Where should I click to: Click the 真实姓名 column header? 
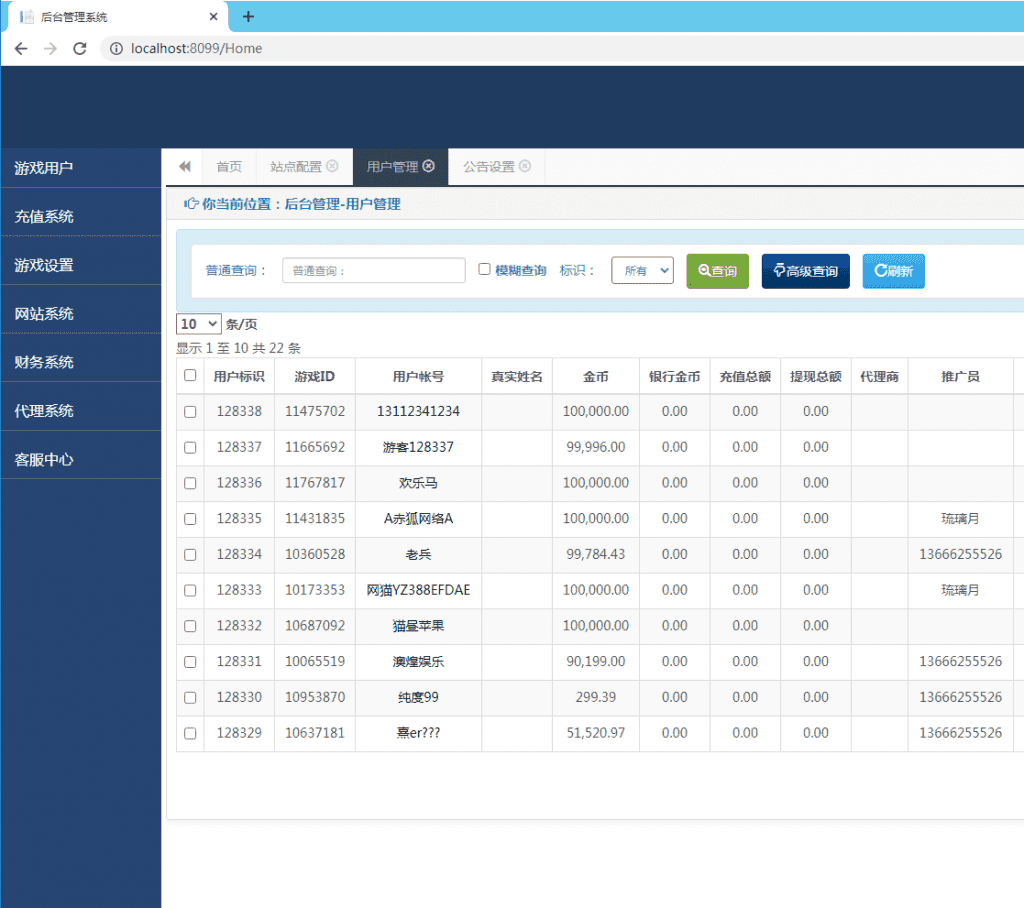coord(517,376)
